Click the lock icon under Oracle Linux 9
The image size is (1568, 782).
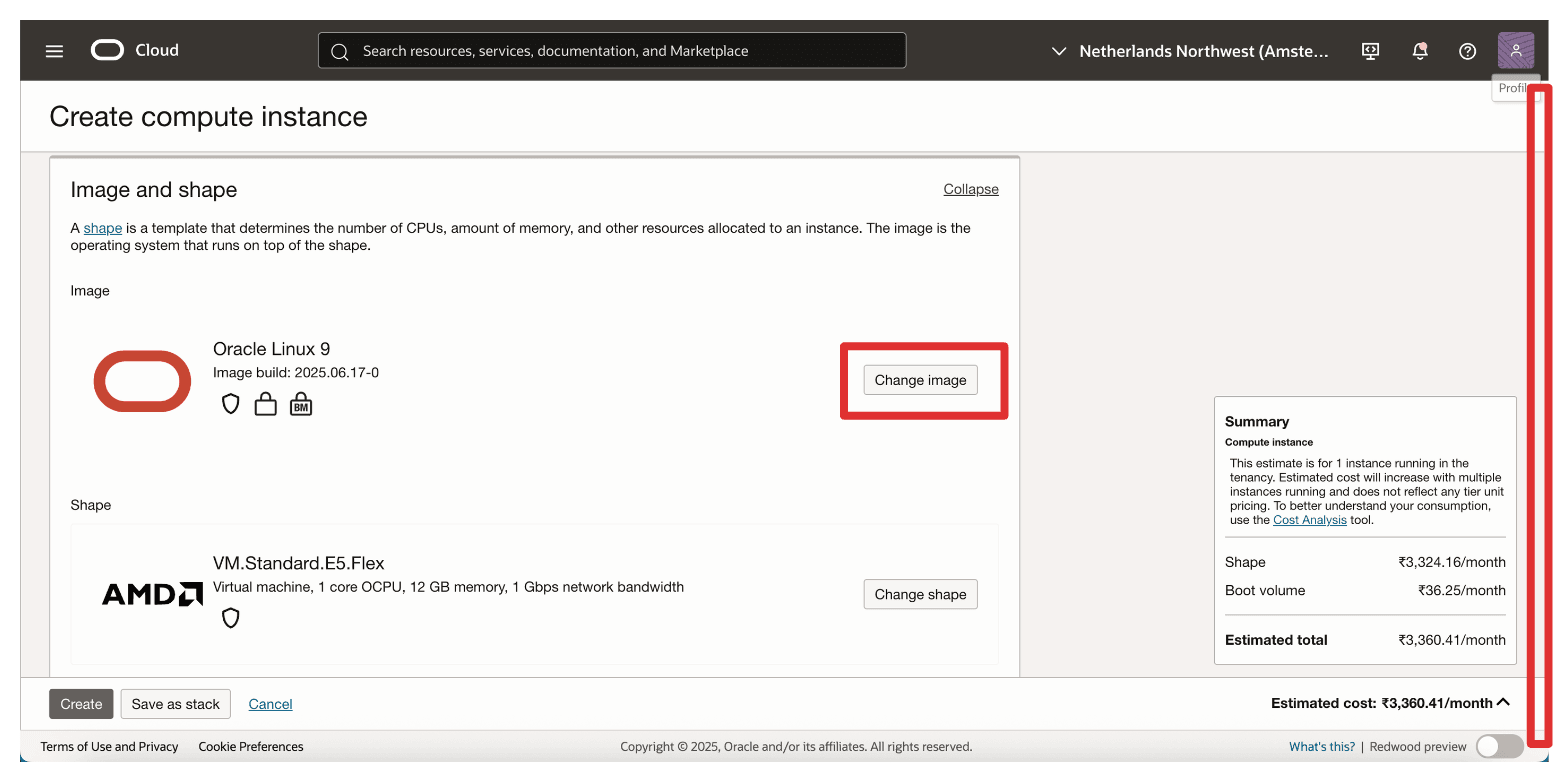265,404
